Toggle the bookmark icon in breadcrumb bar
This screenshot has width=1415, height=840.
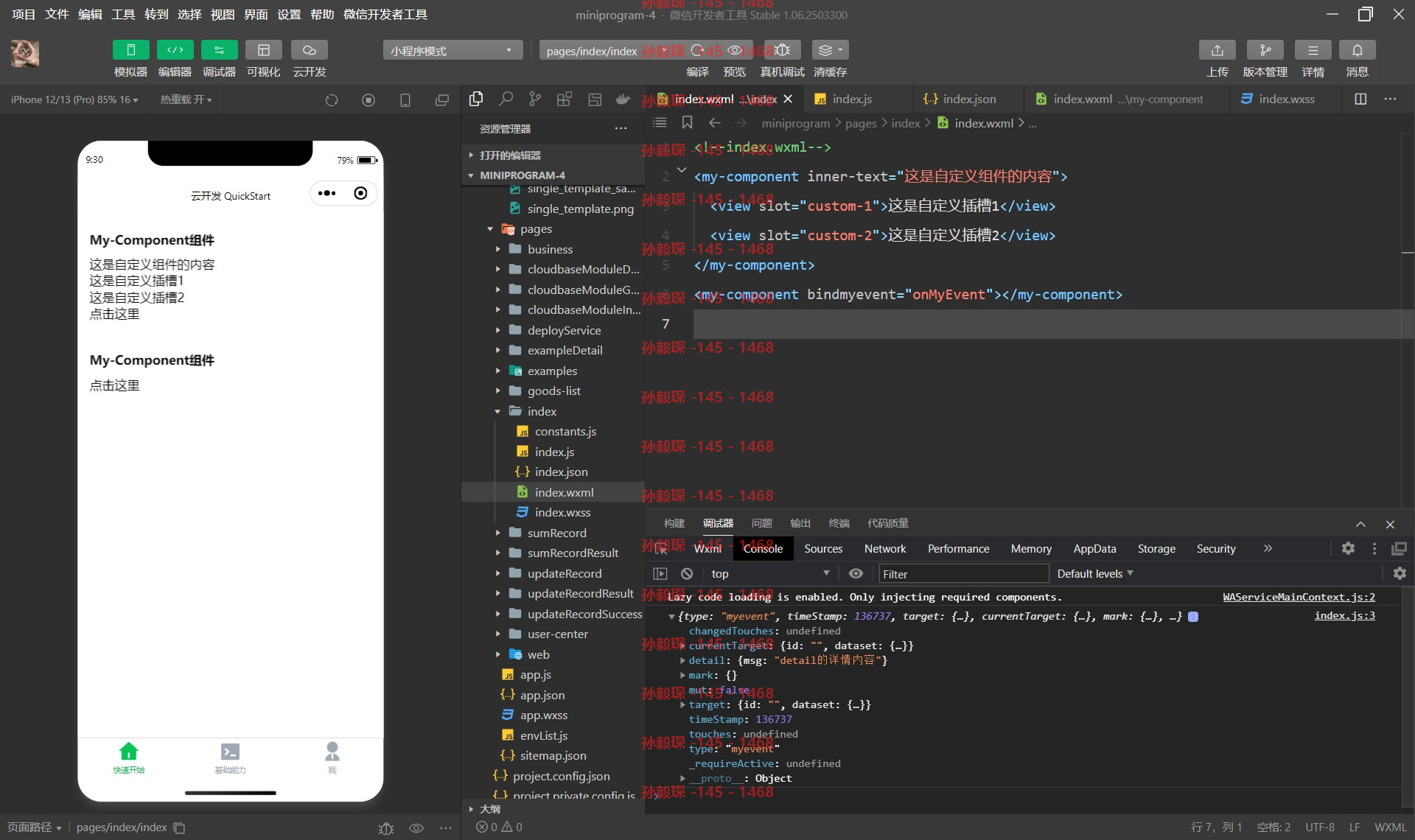687,122
